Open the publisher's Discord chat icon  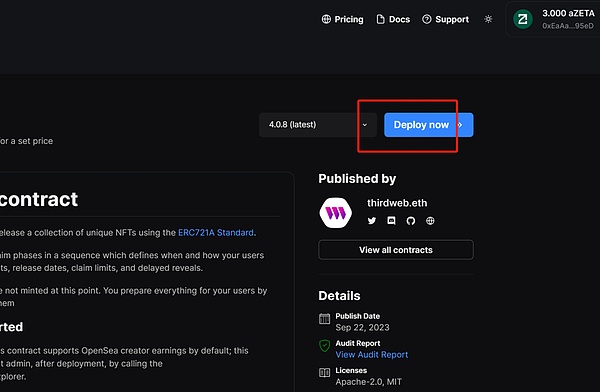point(391,221)
